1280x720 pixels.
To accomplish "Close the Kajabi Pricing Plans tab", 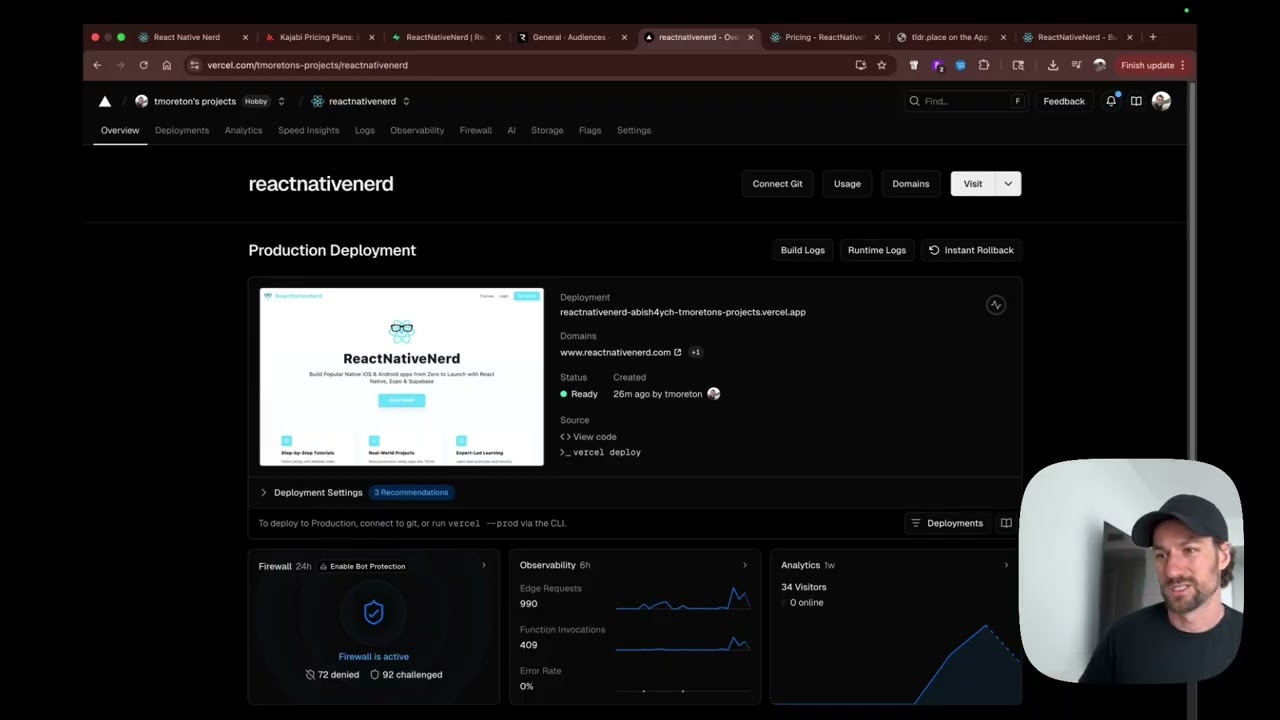I will click(x=372, y=37).
